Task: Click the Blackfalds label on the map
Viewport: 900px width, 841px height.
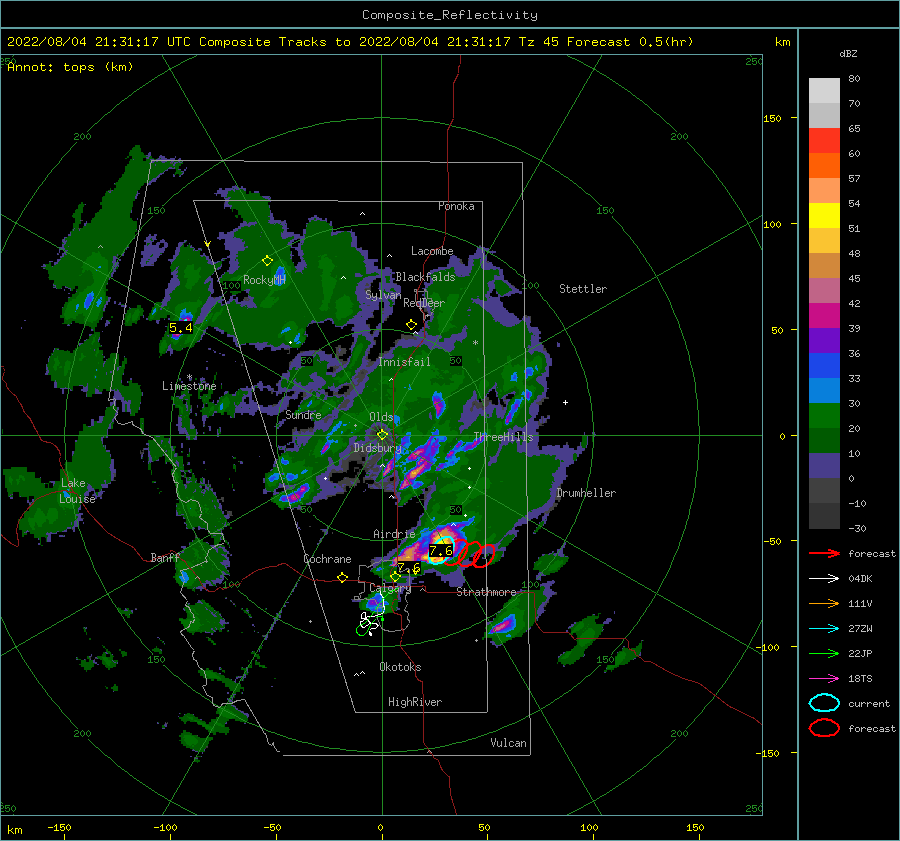Action: (x=425, y=277)
